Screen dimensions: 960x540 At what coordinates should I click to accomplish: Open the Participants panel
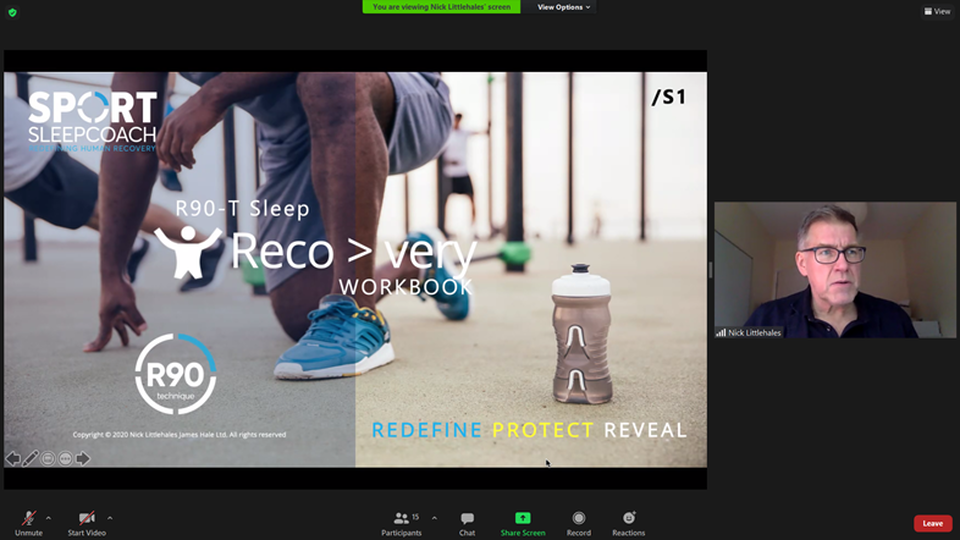coord(402,524)
